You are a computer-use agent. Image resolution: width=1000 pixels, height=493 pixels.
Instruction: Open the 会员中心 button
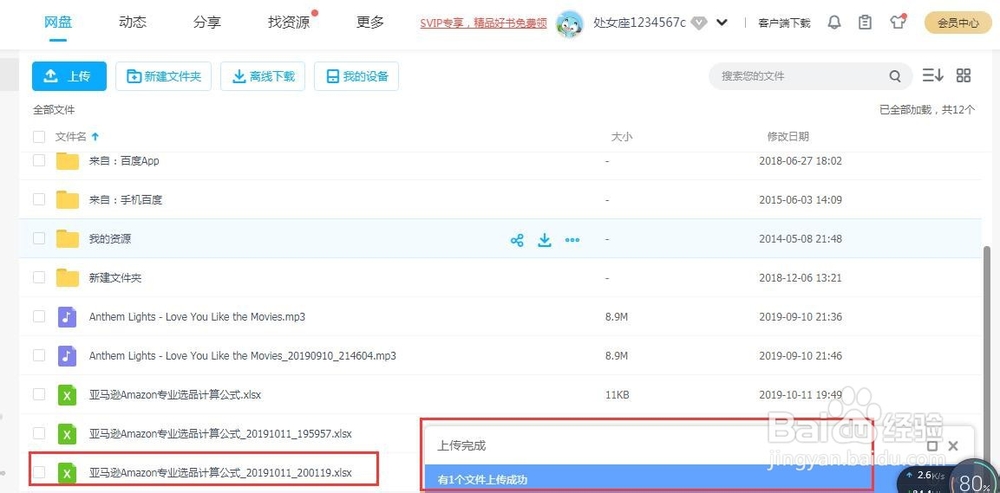(x=958, y=23)
